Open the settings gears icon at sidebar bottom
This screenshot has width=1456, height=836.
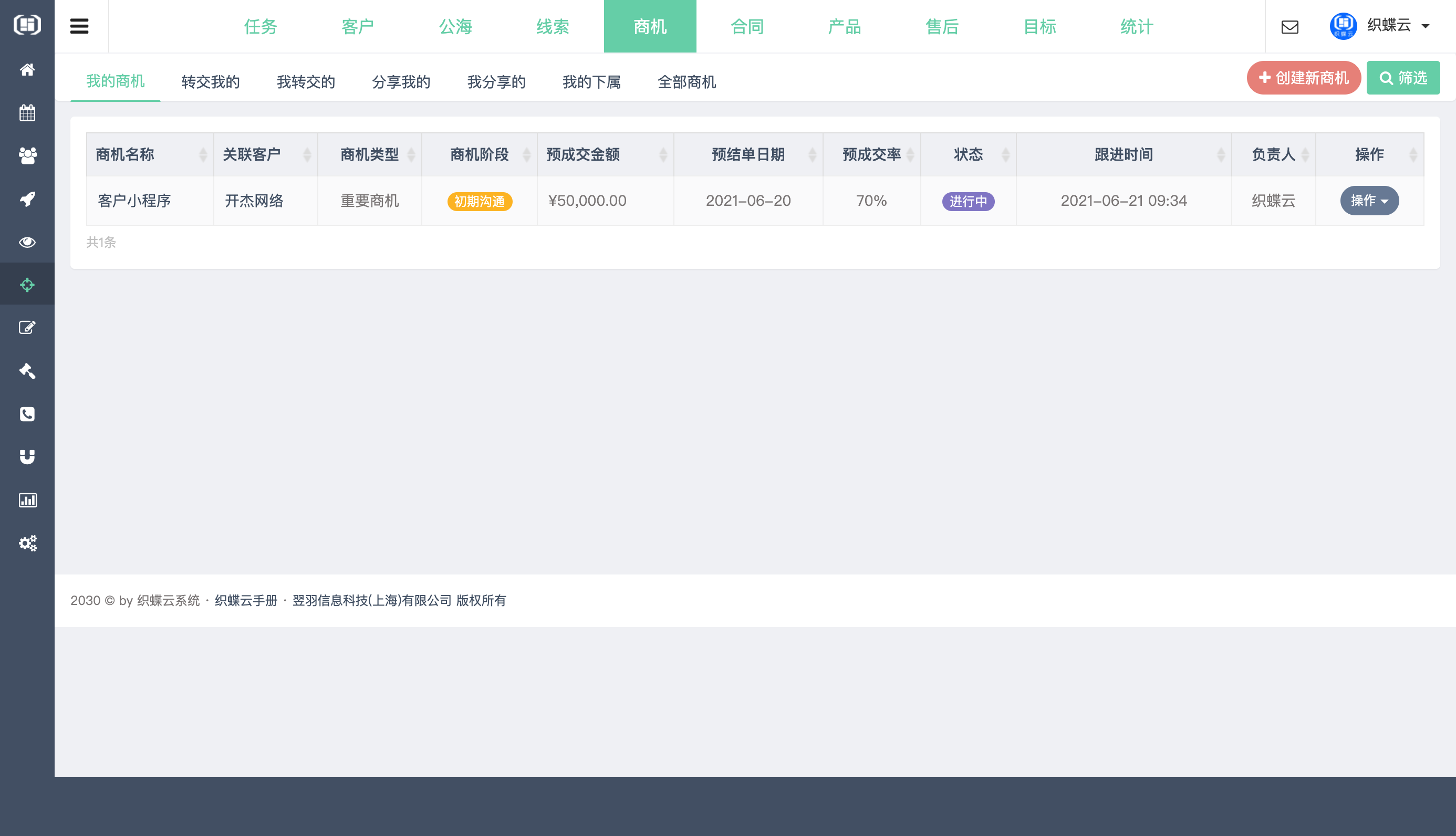[27, 543]
